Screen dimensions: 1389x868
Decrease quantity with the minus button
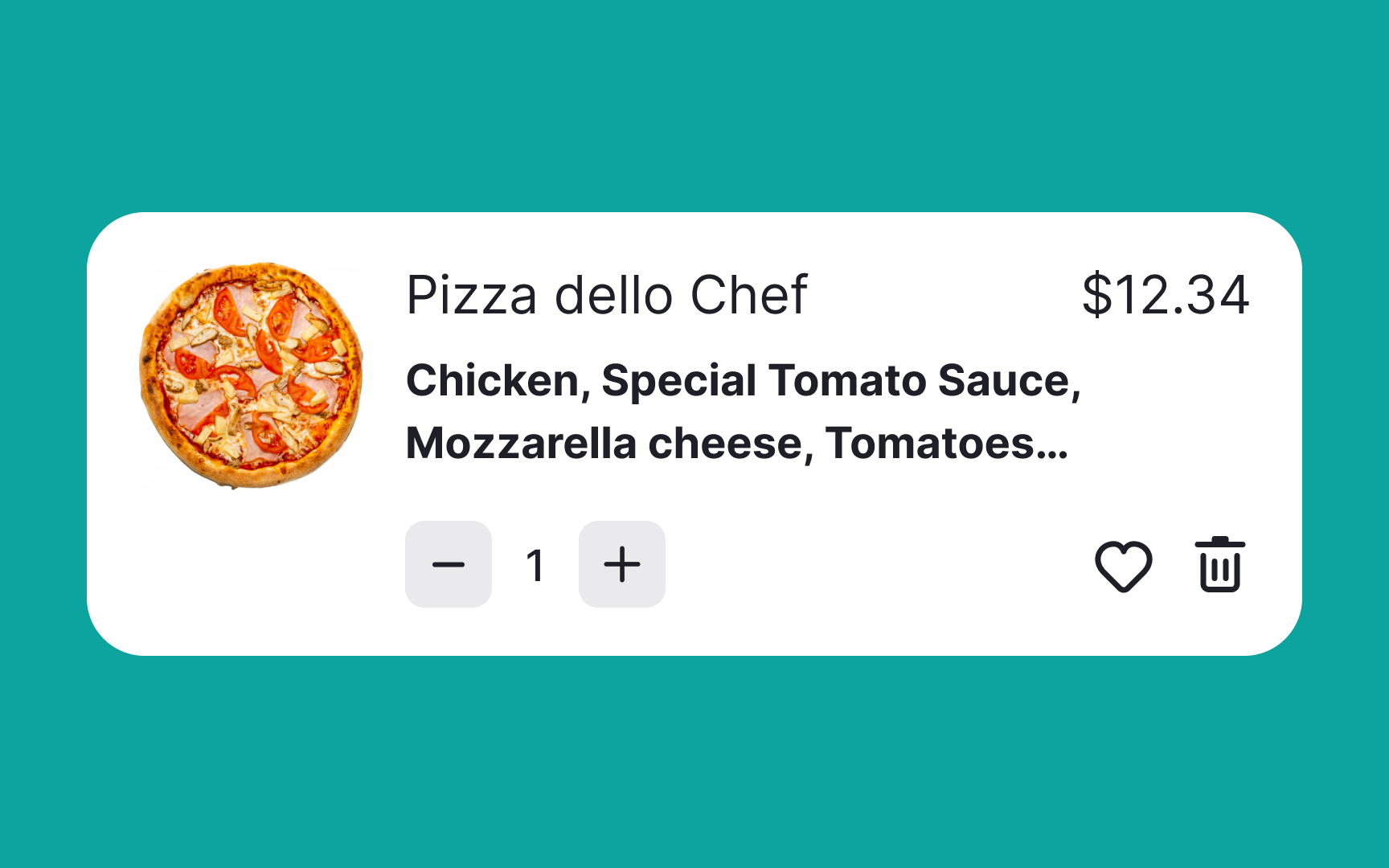[x=449, y=564]
